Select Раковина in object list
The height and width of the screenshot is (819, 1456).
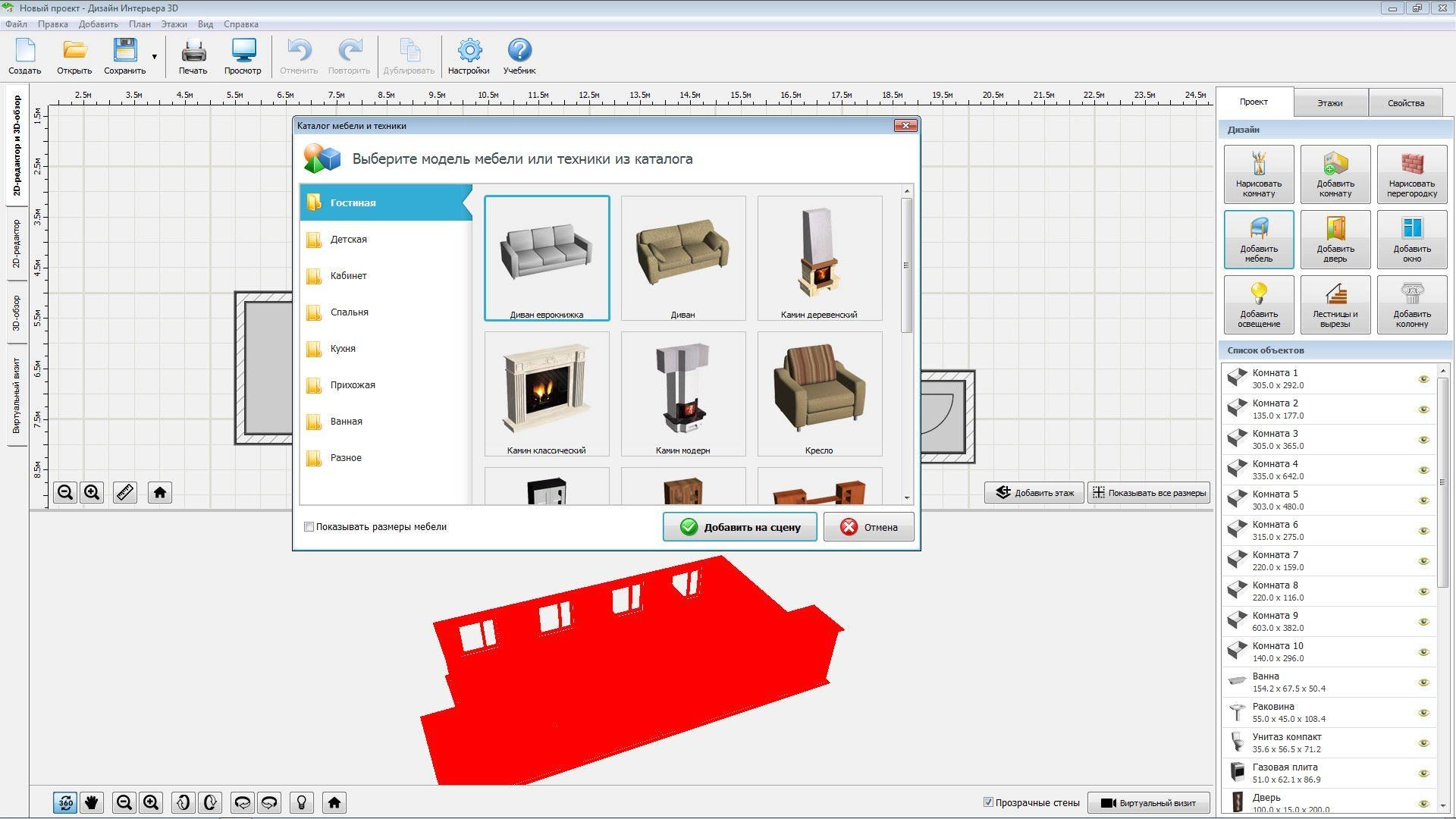click(x=1329, y=713)
